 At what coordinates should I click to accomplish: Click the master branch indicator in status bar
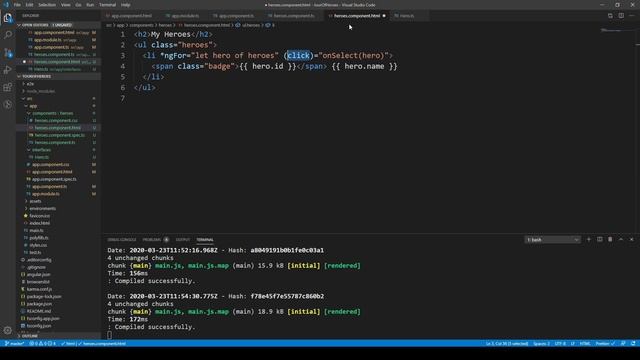(x=15, y=344)
